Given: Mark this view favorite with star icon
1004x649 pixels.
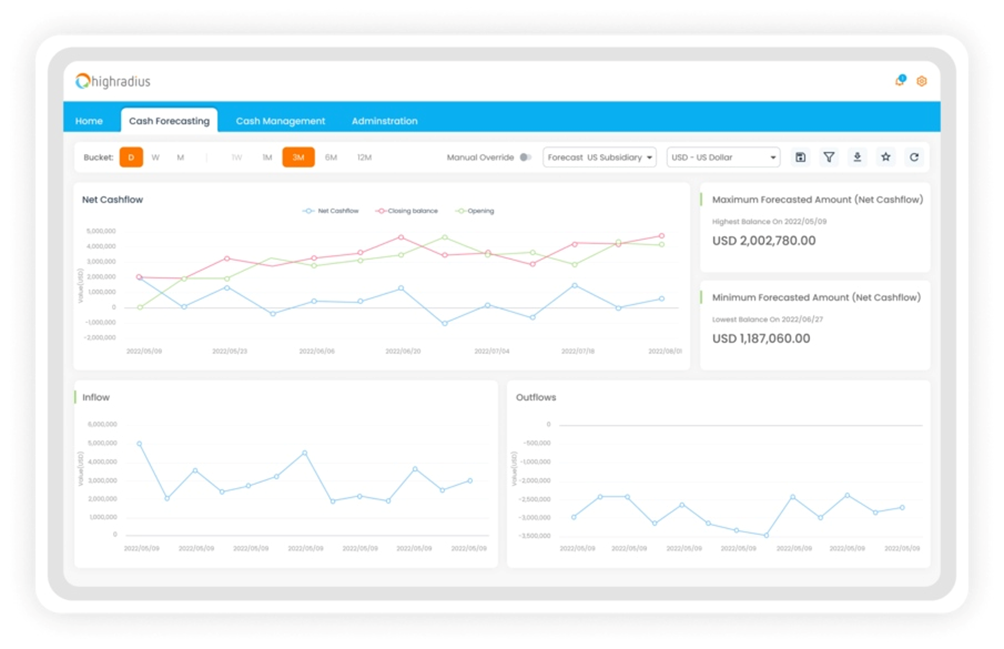Looking at the screenshot, I should (887, 157).
